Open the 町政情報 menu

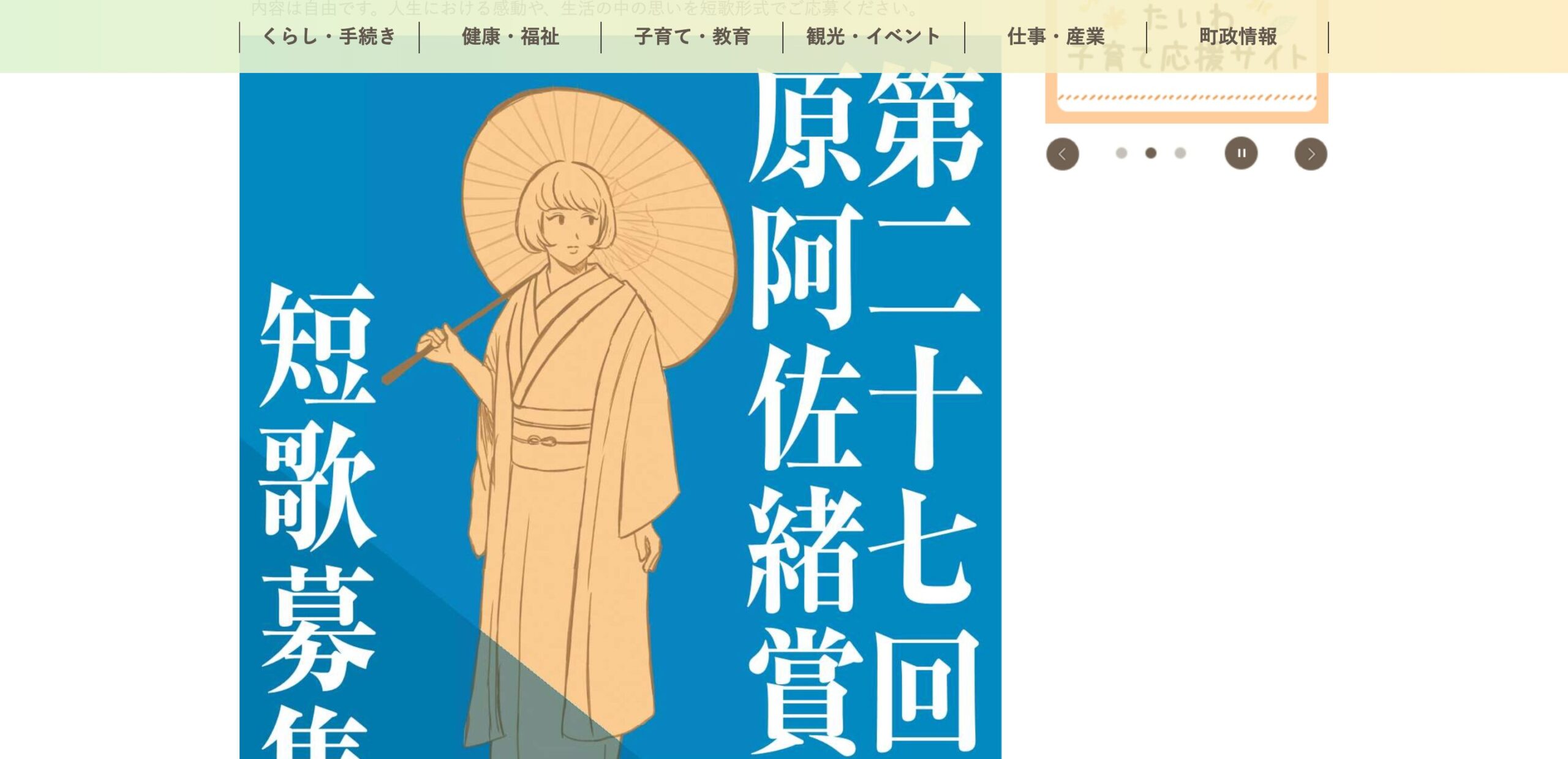pos(1238,37)
